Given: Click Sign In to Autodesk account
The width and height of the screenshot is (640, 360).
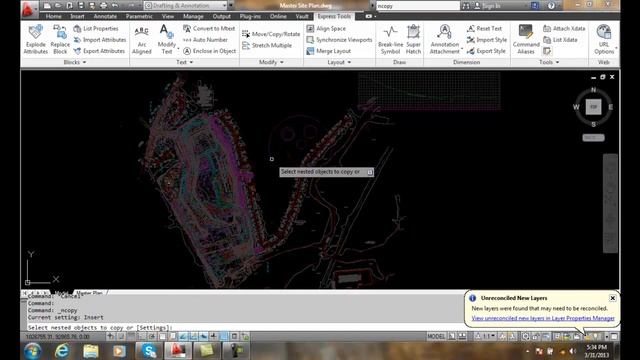Looking at the screenshot, I should pyautogui.click(x=487, y=6).
